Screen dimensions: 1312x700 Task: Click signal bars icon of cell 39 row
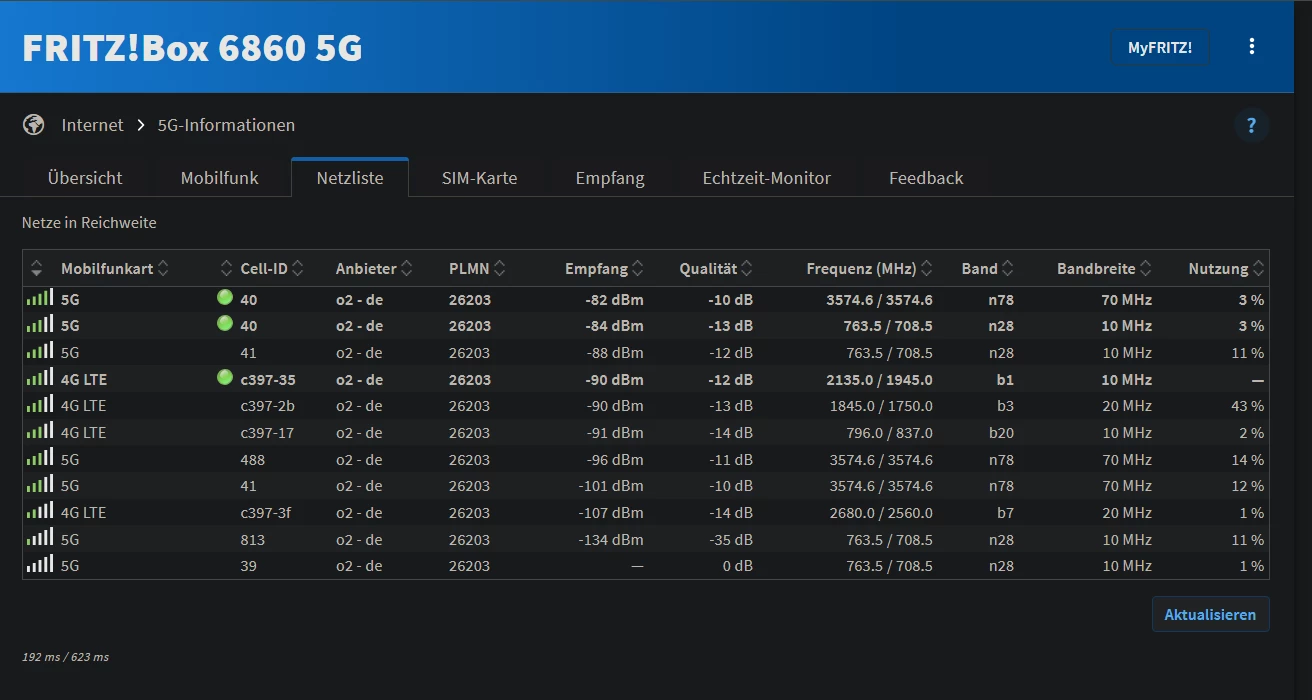[x=39, y=565]
